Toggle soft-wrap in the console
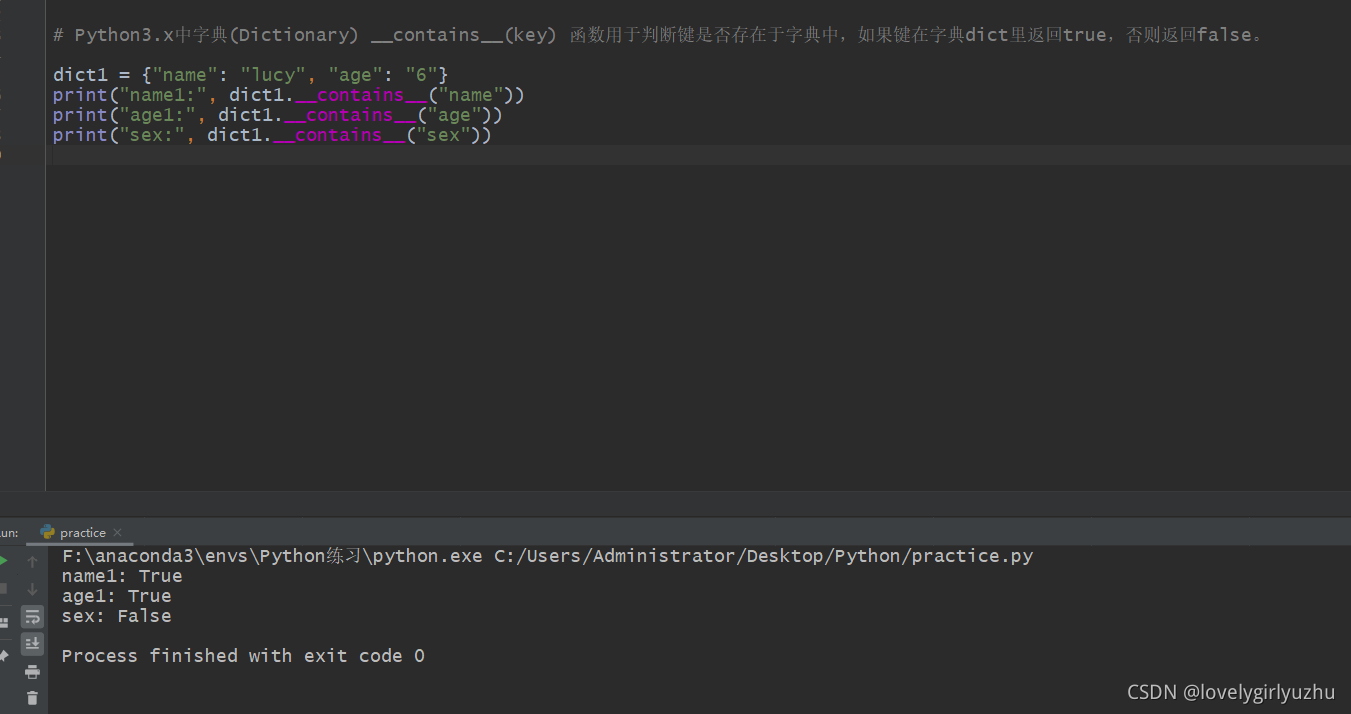The width and height of the screenshot is (1351, 714). click(x=32, y=617)
